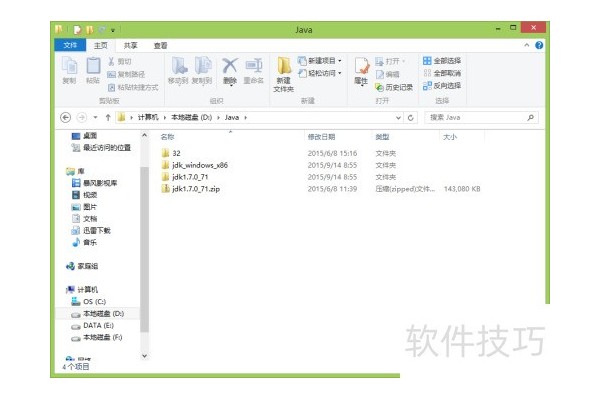Open the File (文件) tab
Viewport: 600px width, 400px height.
[x=70, y=45]
